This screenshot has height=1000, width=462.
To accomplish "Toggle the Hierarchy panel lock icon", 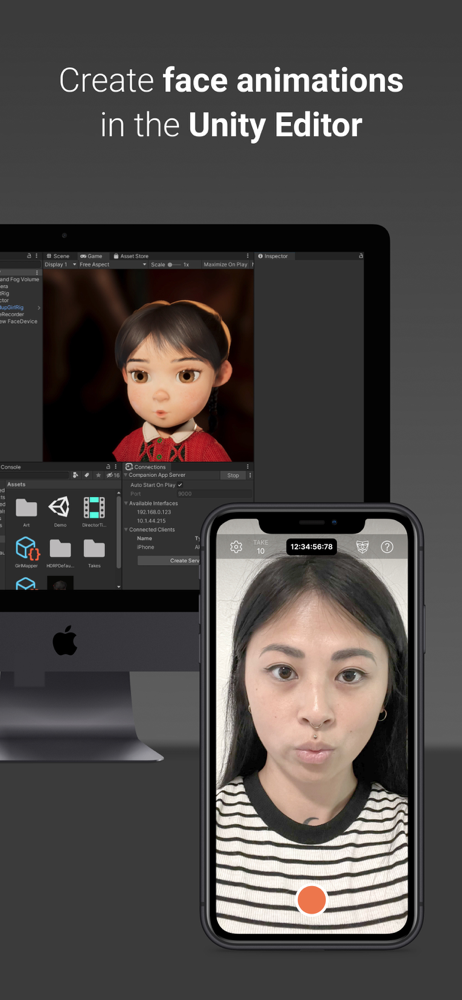I will [29, 256].
